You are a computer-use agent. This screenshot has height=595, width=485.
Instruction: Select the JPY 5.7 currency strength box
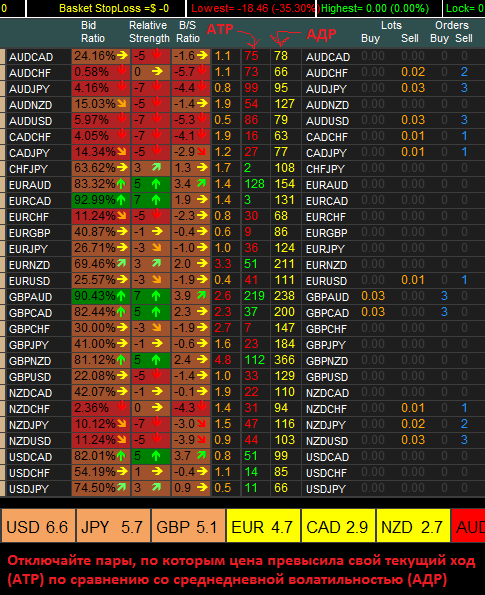(x=113, y=526)
